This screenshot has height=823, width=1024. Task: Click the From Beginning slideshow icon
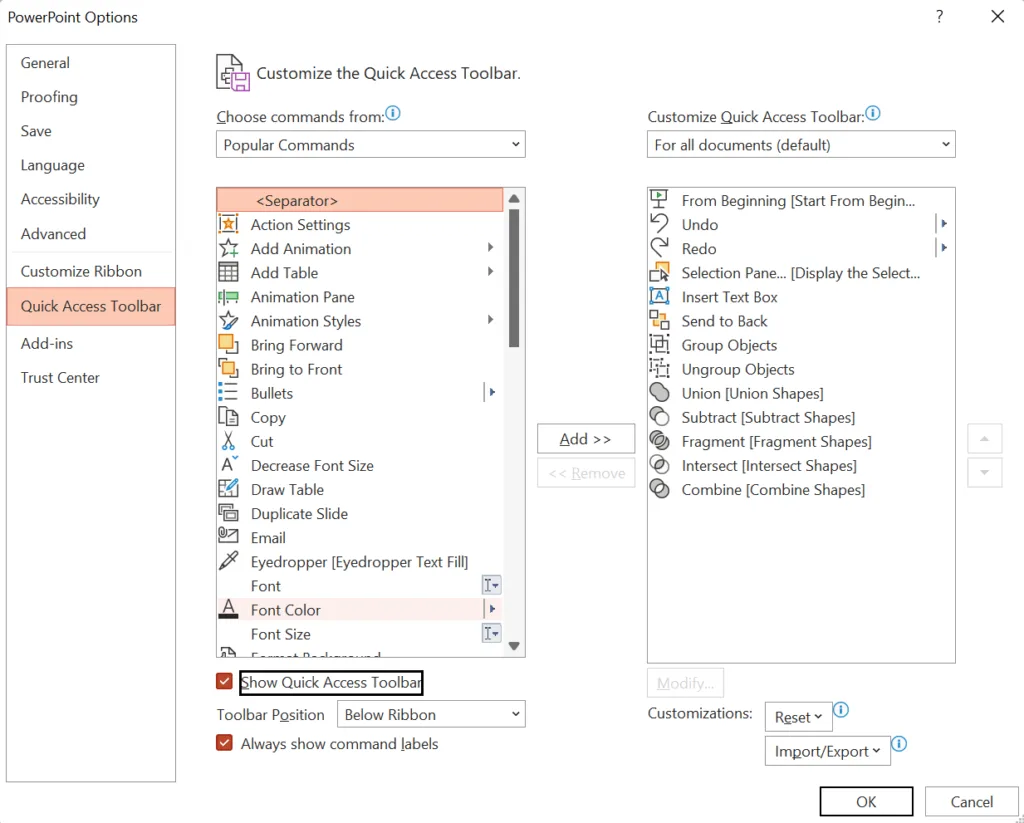click(660, 199)
